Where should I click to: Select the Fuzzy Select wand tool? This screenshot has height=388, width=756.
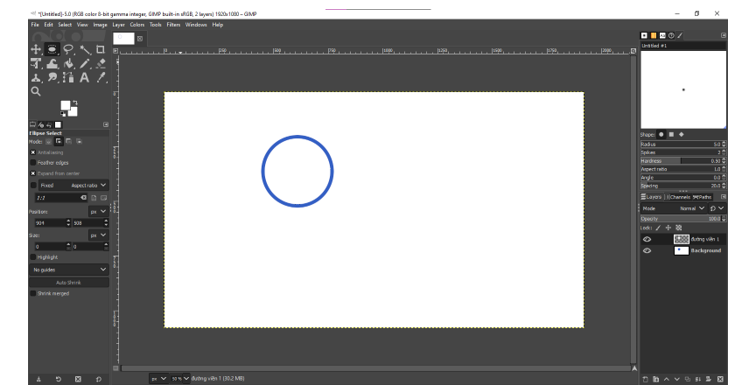point(85,49)
